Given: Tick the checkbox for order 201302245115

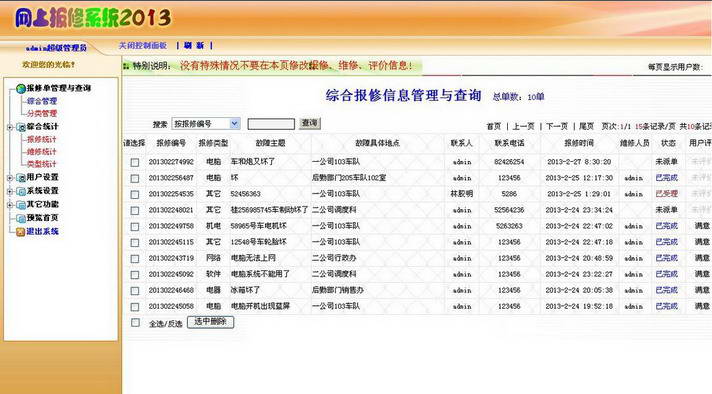Looking at the screenshot, I should tap(135, 242).
